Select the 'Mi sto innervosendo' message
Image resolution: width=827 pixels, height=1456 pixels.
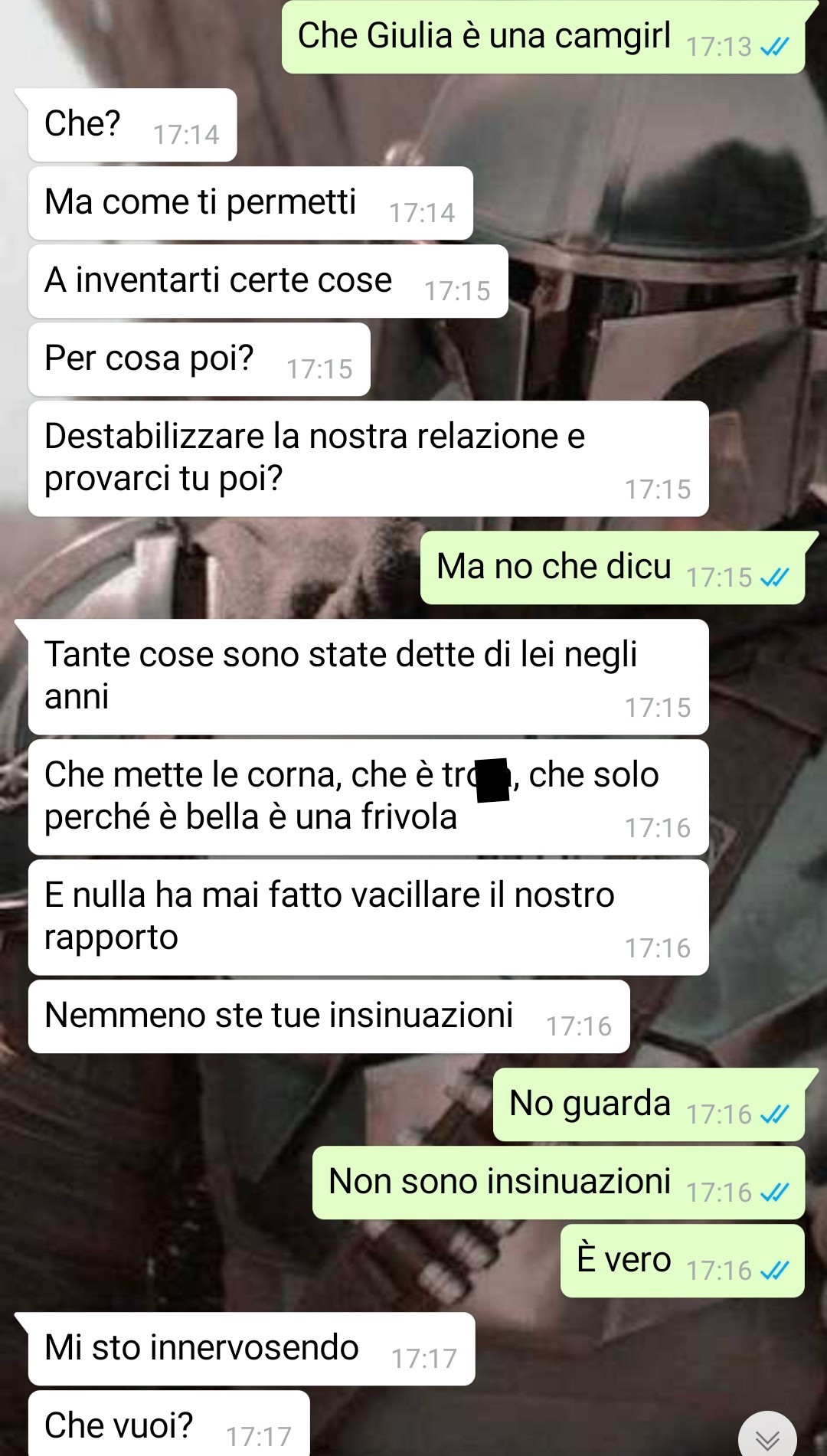point(251,1349)
